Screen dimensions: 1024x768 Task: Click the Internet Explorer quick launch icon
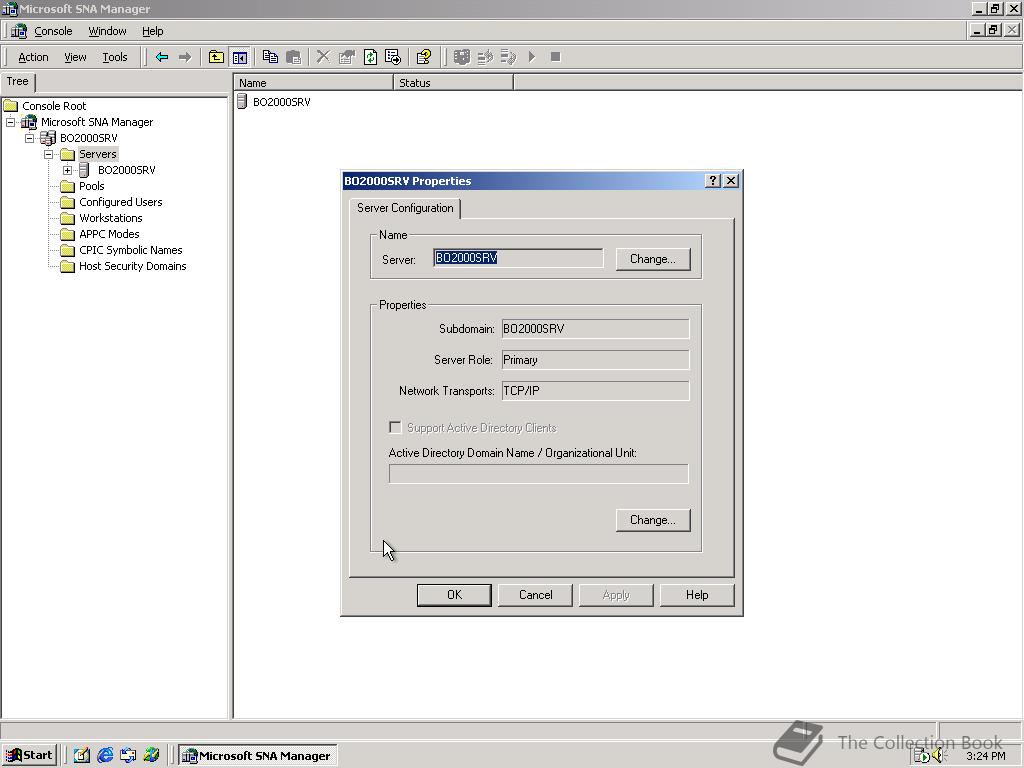(105, 755)
